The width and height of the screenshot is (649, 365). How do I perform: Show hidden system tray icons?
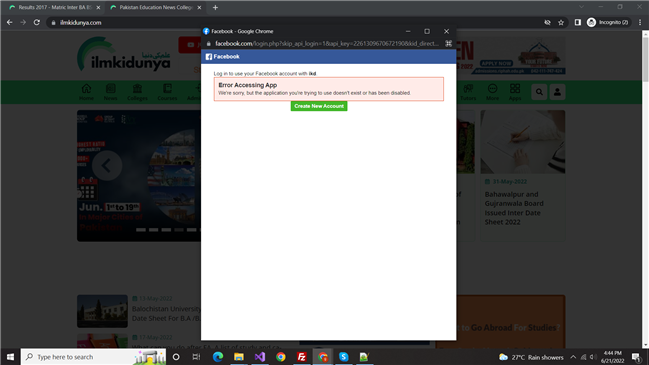pyautogui.click(x=573, y=357)
